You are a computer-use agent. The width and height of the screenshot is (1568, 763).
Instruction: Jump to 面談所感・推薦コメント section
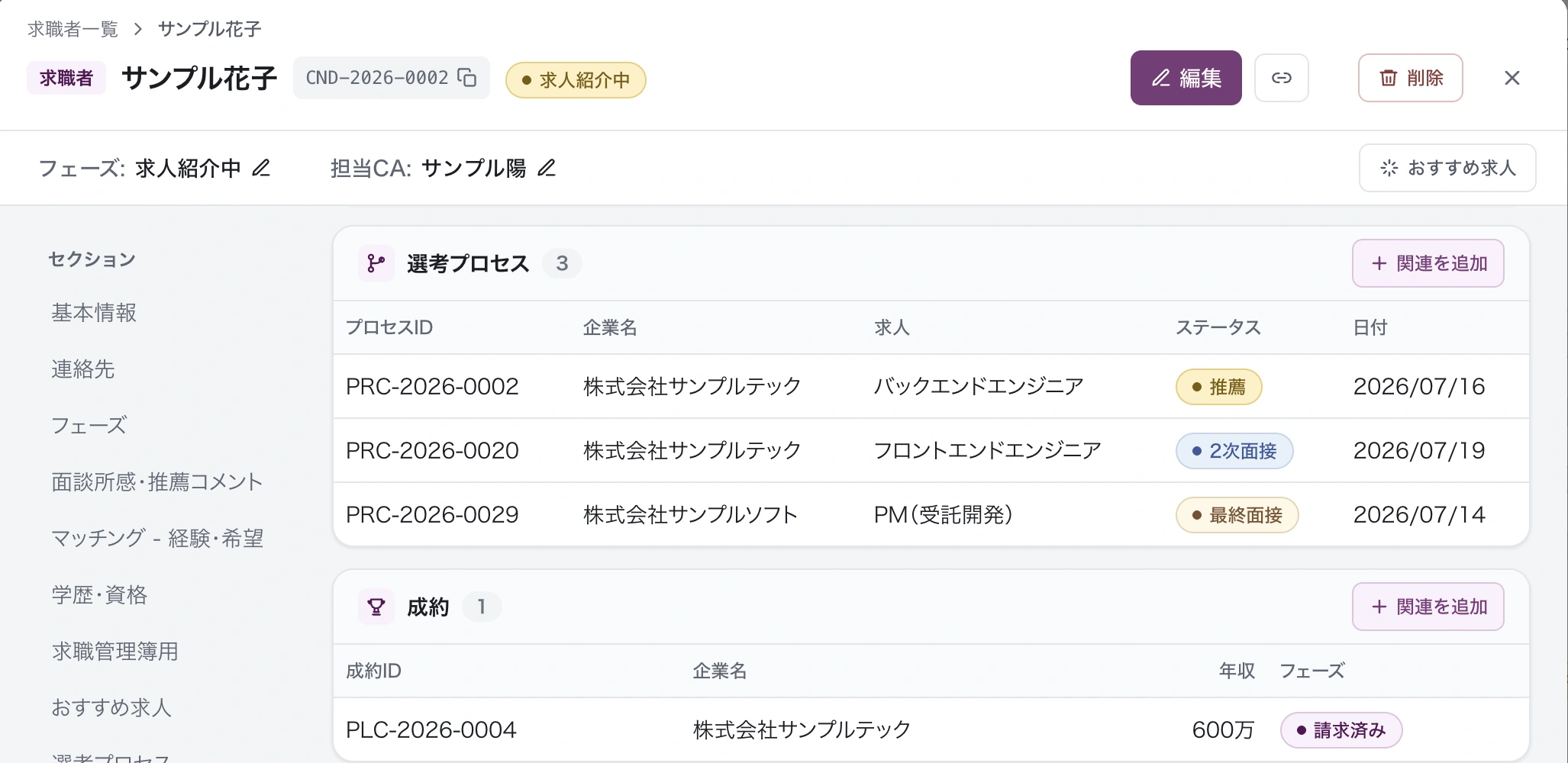pyautogui.click(x=157, y=482)
